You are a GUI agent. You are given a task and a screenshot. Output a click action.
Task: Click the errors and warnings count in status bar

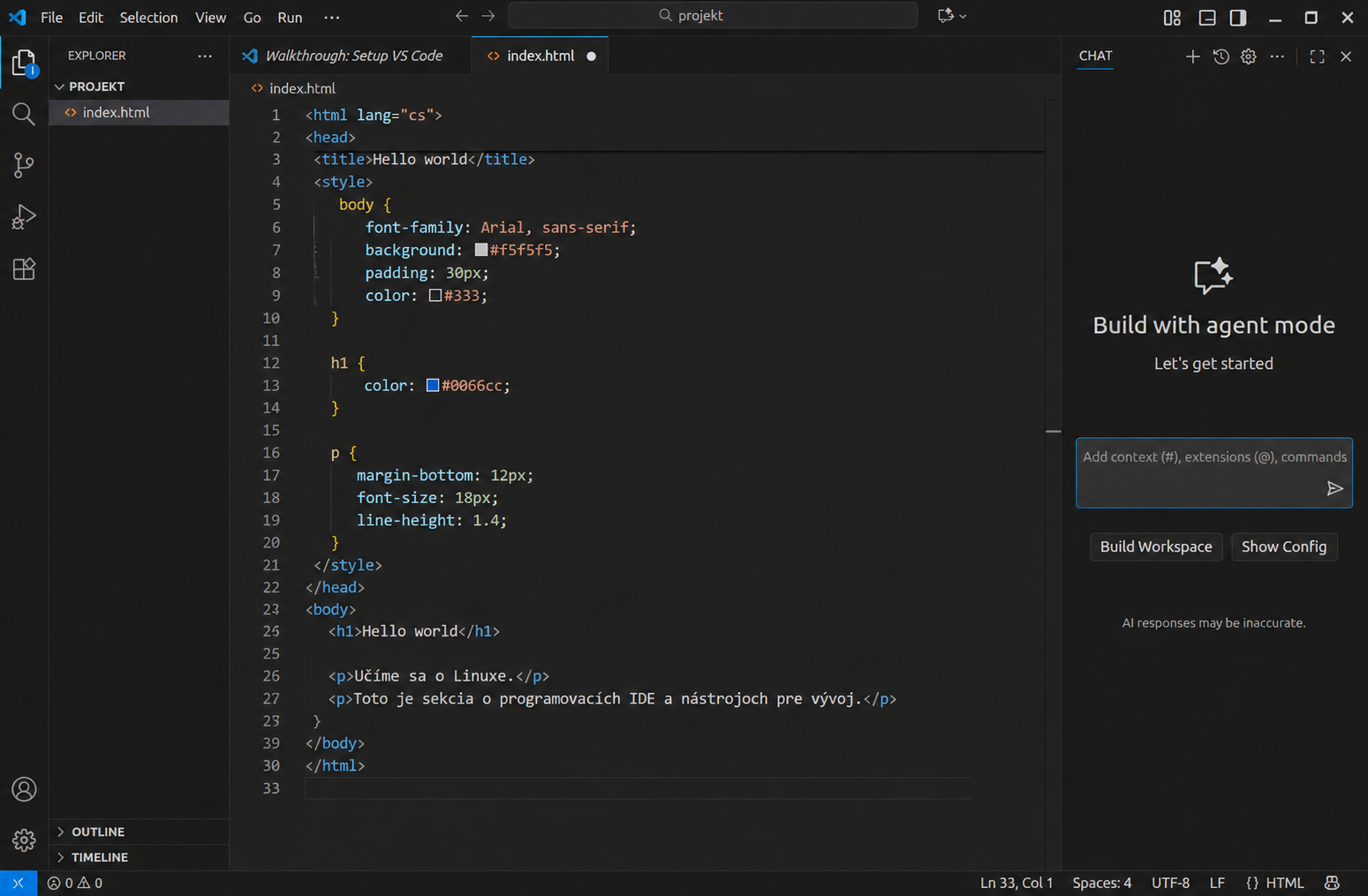(75, 883)
